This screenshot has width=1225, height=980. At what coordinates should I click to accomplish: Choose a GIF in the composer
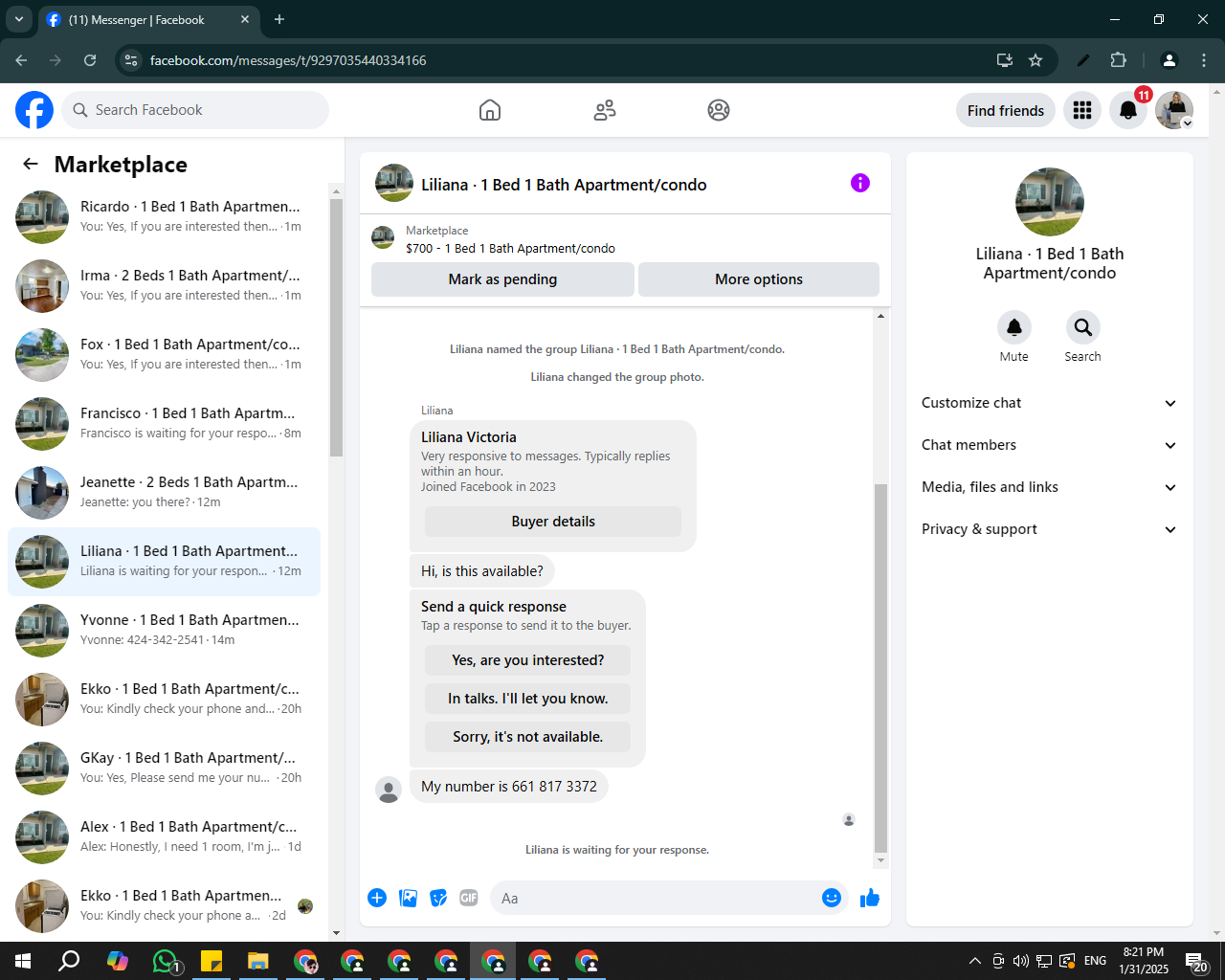[469, 898]
